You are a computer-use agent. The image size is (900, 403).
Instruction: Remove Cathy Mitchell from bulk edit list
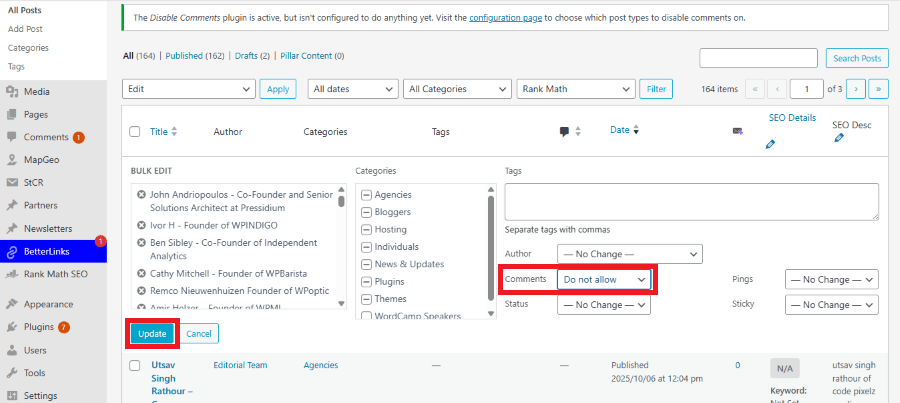point(141,273)
